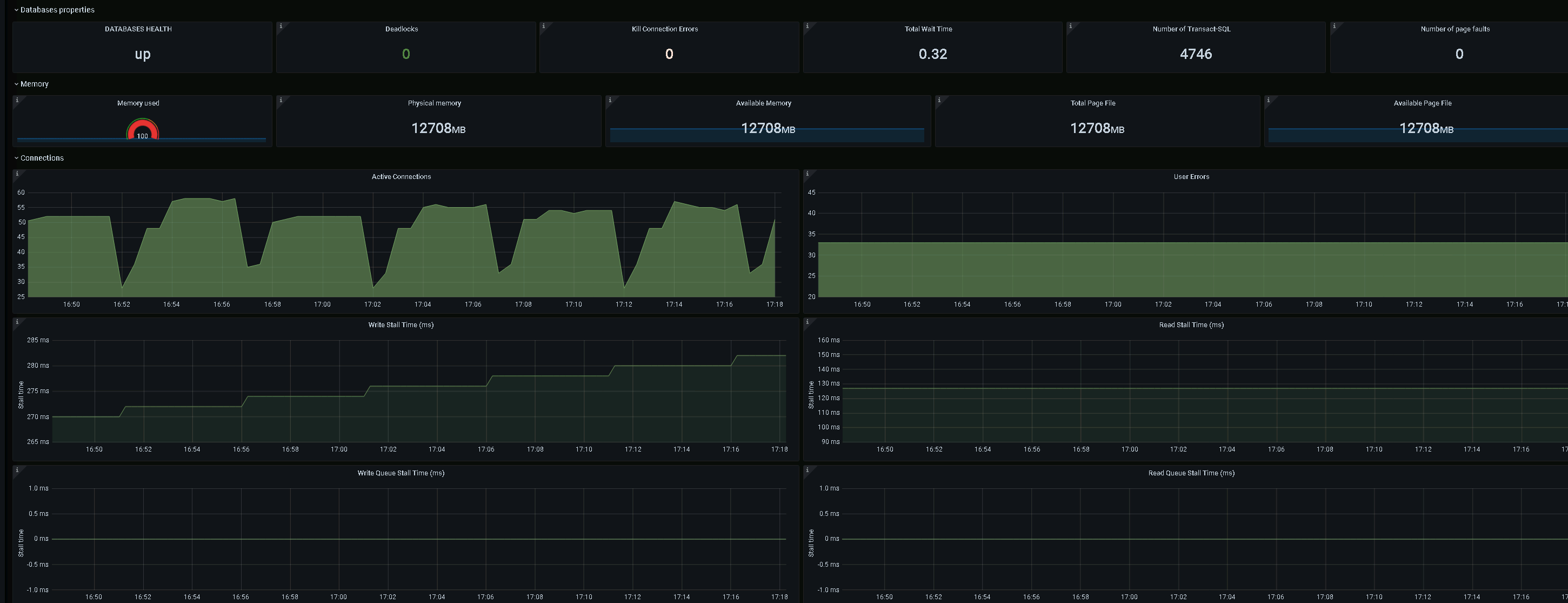Screen dimensions: 1568x603
Task: Open info icon on Deadlocks panel
Action: 281,26
